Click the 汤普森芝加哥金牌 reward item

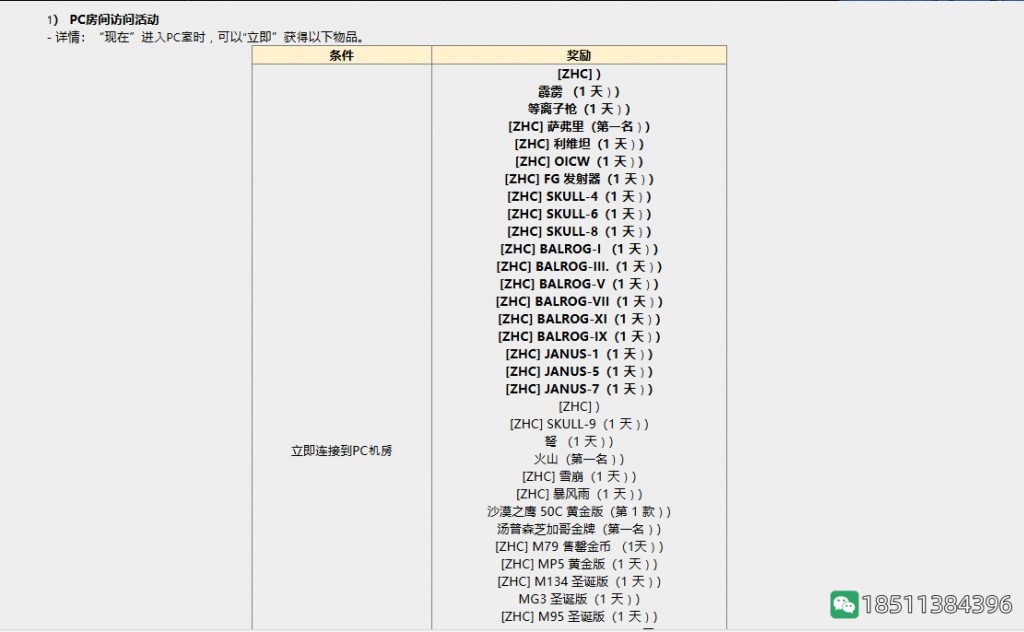pyautogui.click(x=578, y=528)
